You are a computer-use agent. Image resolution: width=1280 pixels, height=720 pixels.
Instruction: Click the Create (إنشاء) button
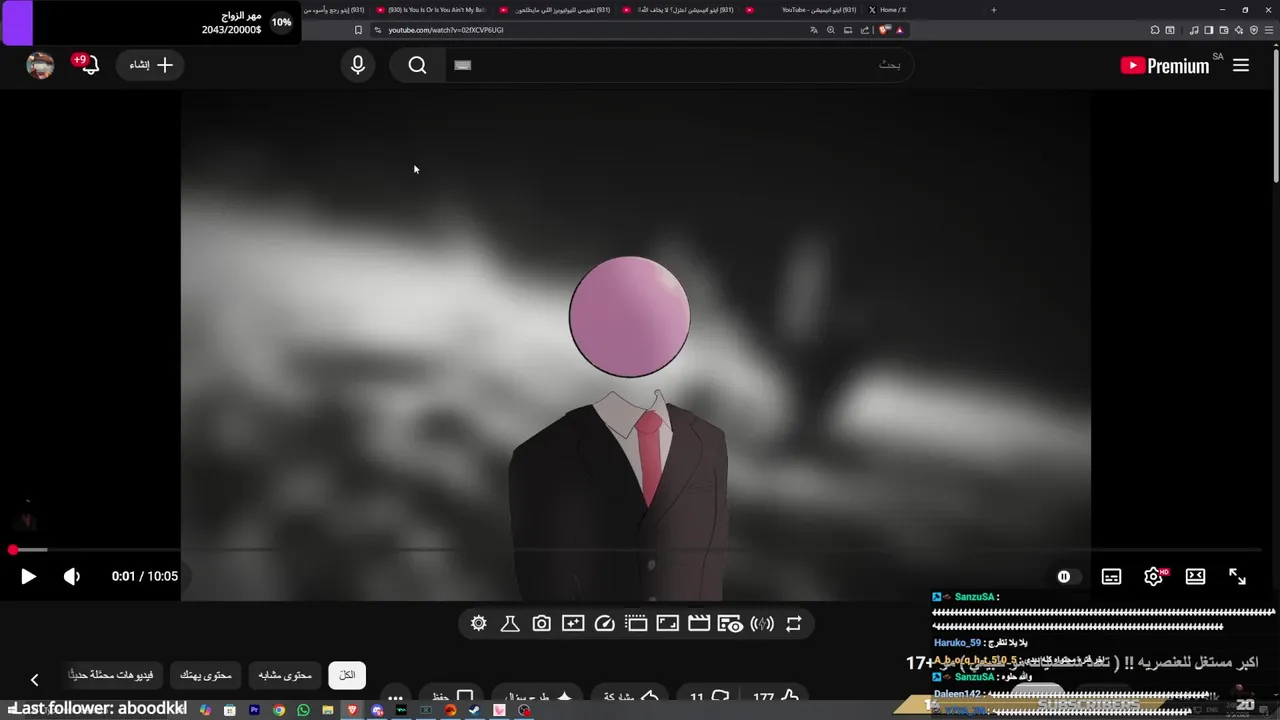point(151,65)
